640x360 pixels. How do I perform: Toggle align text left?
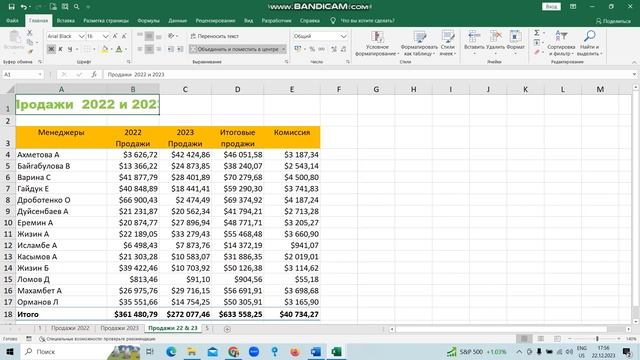pyautogui.click(x=140, y=49)
